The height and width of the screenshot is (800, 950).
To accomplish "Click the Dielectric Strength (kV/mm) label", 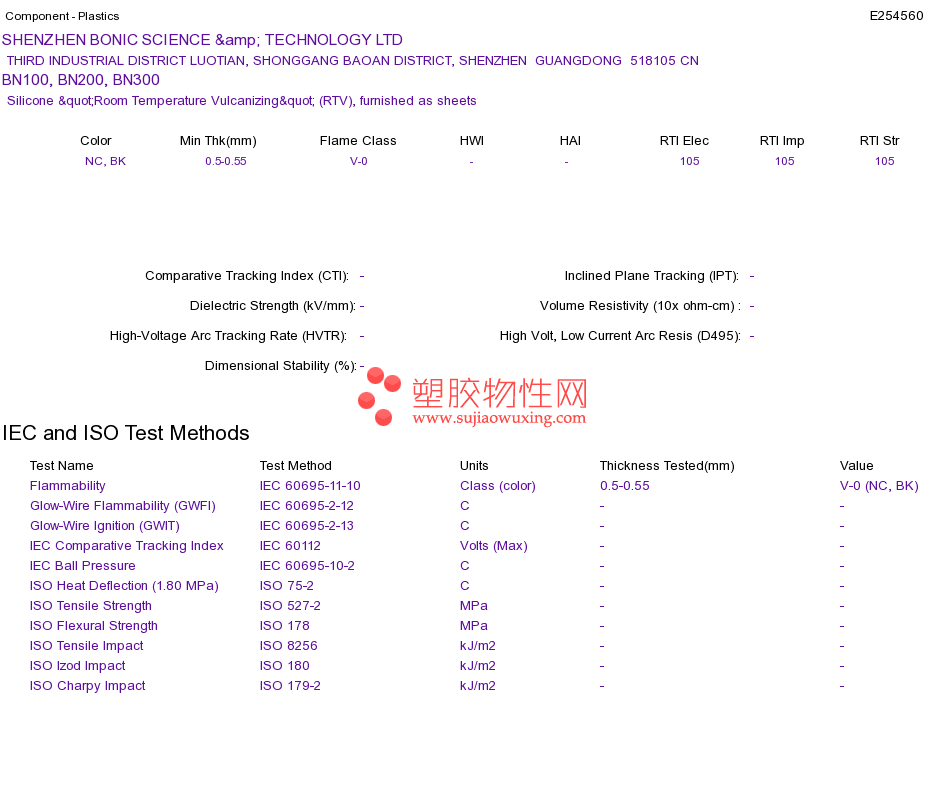I will [x=273, y=305].
